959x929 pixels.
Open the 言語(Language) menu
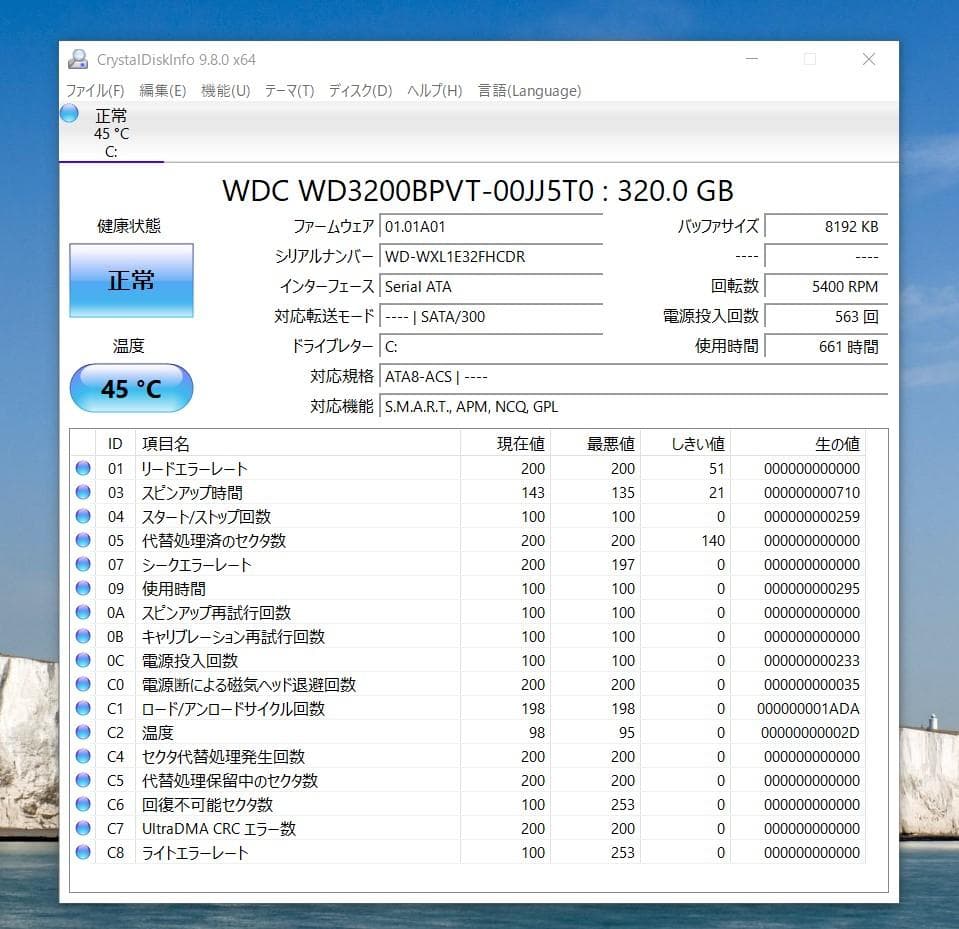[x=529, y=91]
